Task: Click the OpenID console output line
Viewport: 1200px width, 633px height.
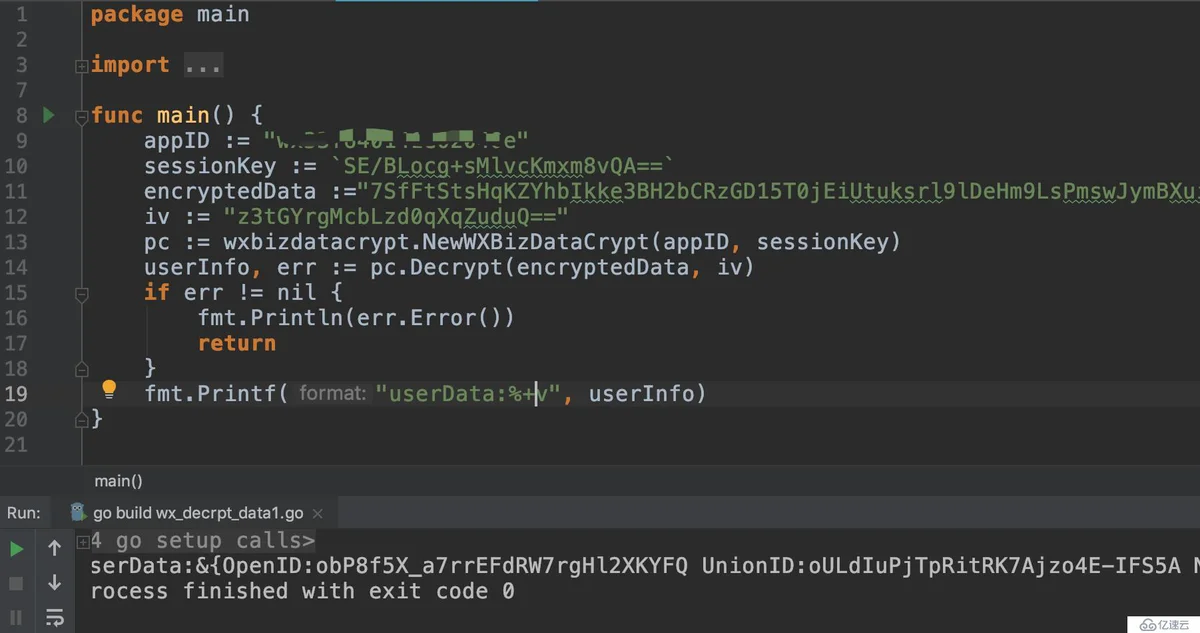Action: tap(645, 566)
